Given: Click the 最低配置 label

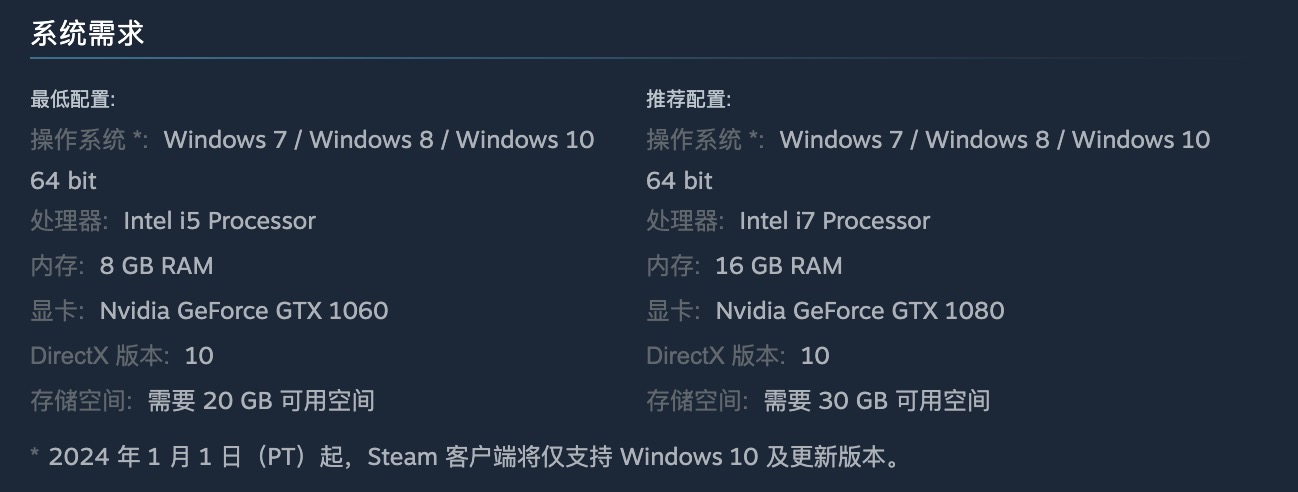Looking at the screenshot, I should [73, 99].
